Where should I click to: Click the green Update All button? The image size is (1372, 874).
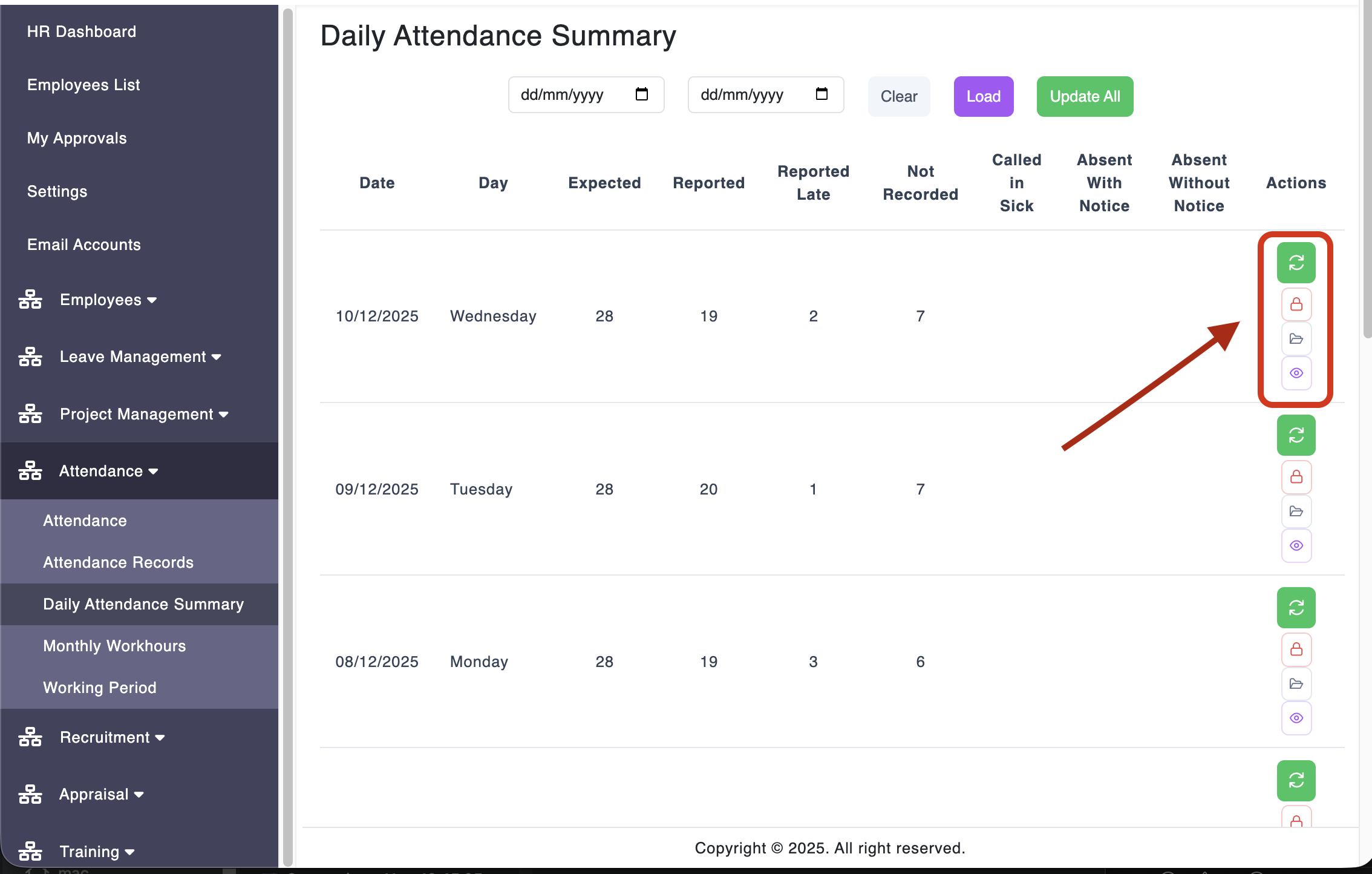click(x=1085, y=96)
